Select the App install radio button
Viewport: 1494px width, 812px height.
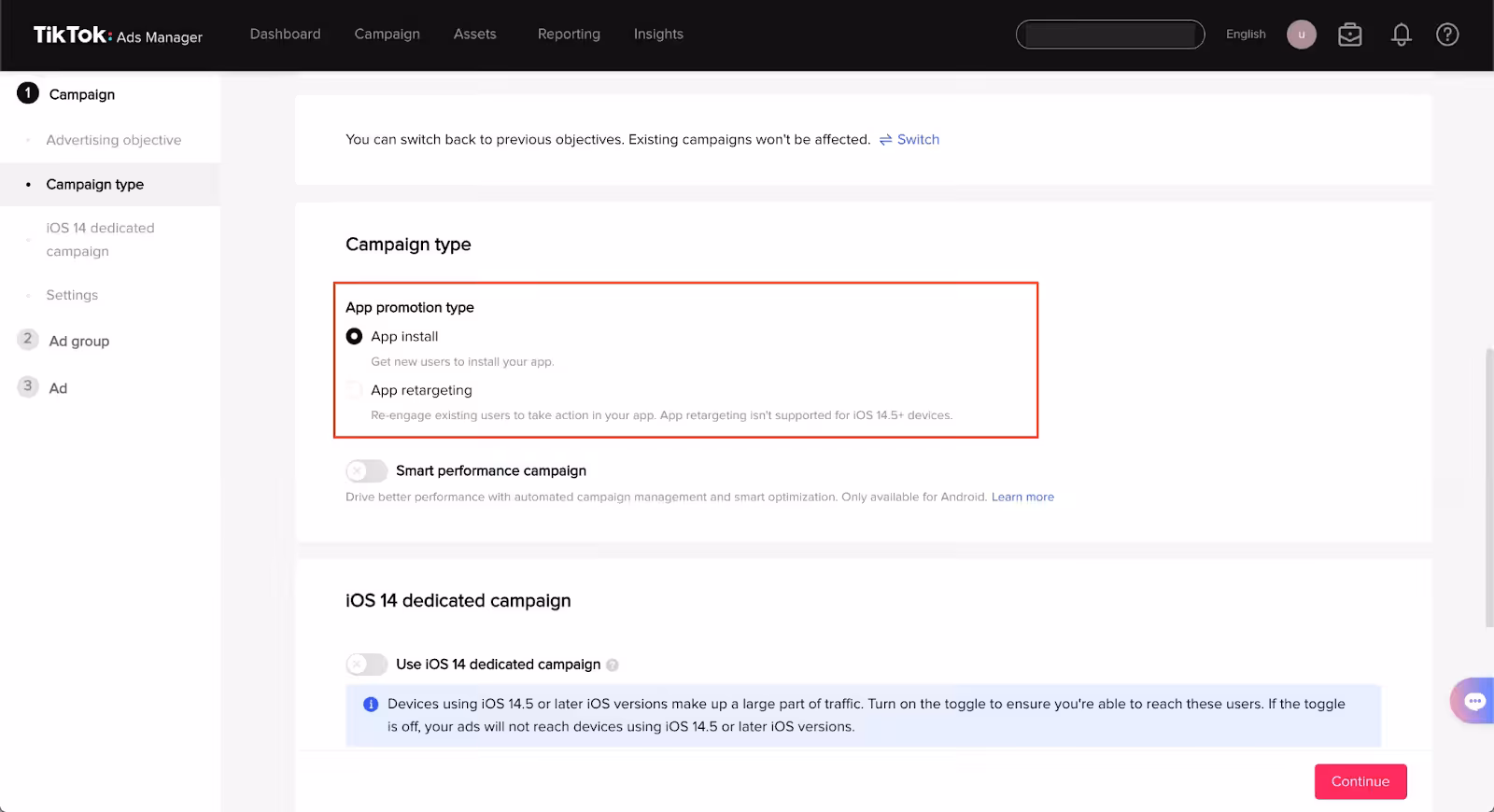pos(354,336)
